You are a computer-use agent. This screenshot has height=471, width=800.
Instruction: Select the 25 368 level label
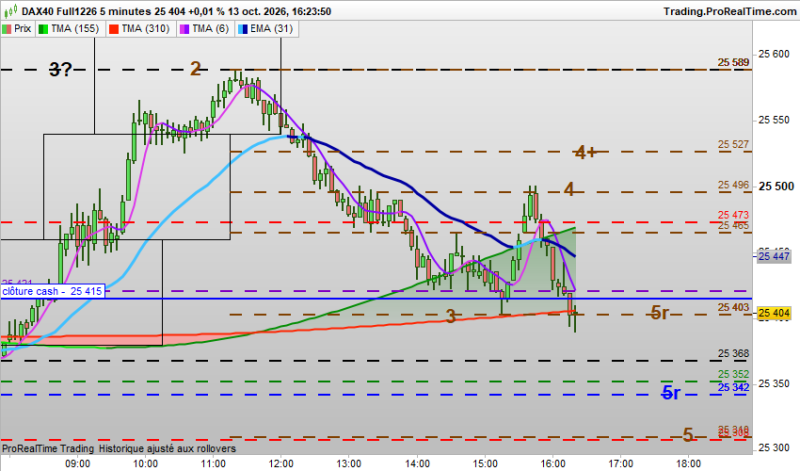[733, 353]
